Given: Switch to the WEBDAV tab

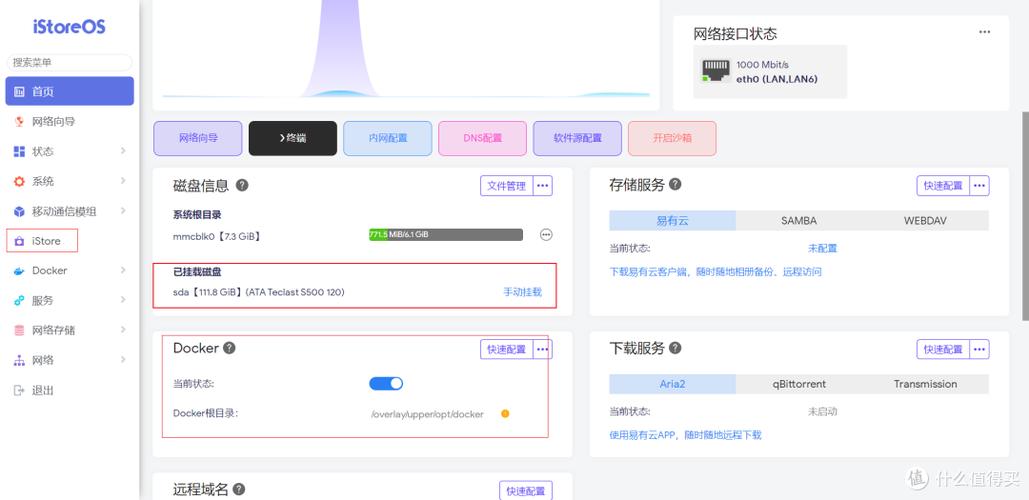Looking at the screenshot, I should point(925,220).
